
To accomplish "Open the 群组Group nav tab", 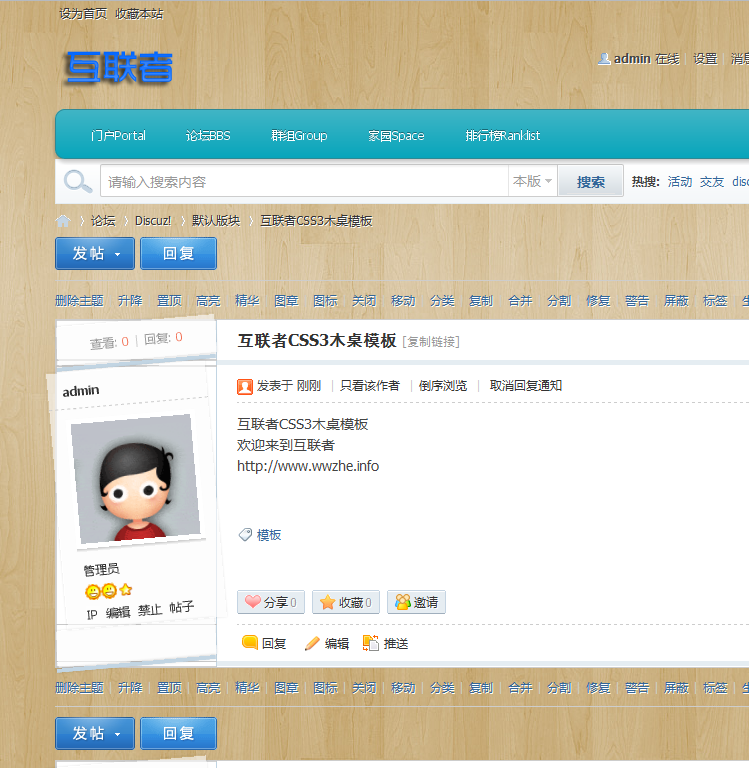I will click(299, 135).
